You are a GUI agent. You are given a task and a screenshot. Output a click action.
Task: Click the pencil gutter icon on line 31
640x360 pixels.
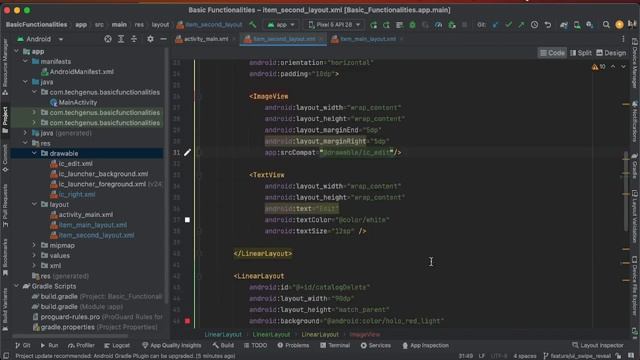187,153
